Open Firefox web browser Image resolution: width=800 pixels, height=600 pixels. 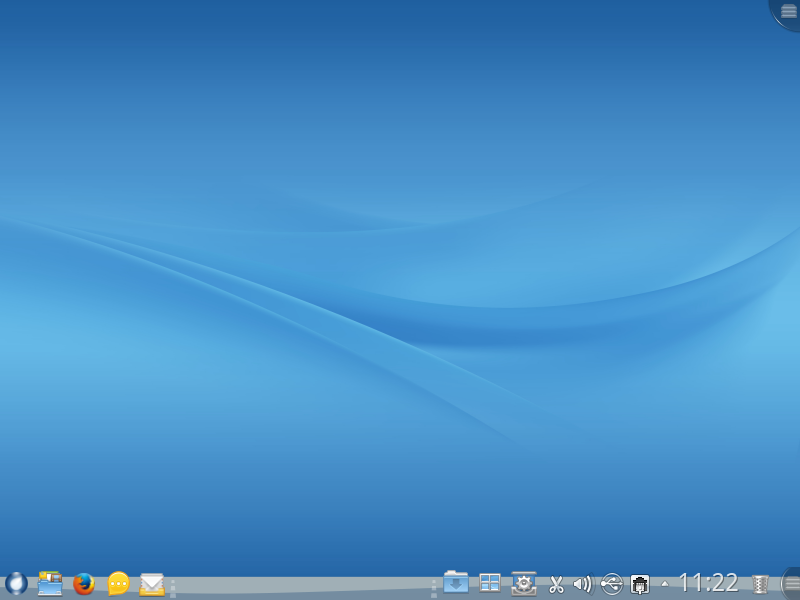point(84,583)
